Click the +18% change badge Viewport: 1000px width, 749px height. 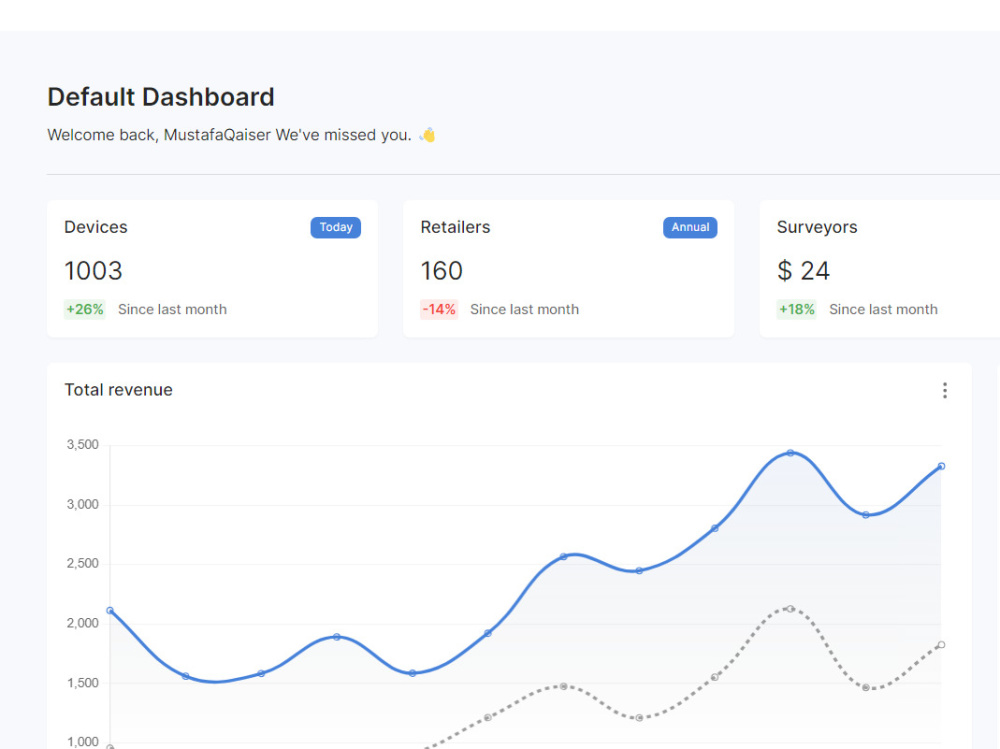[x=797, y=309]
